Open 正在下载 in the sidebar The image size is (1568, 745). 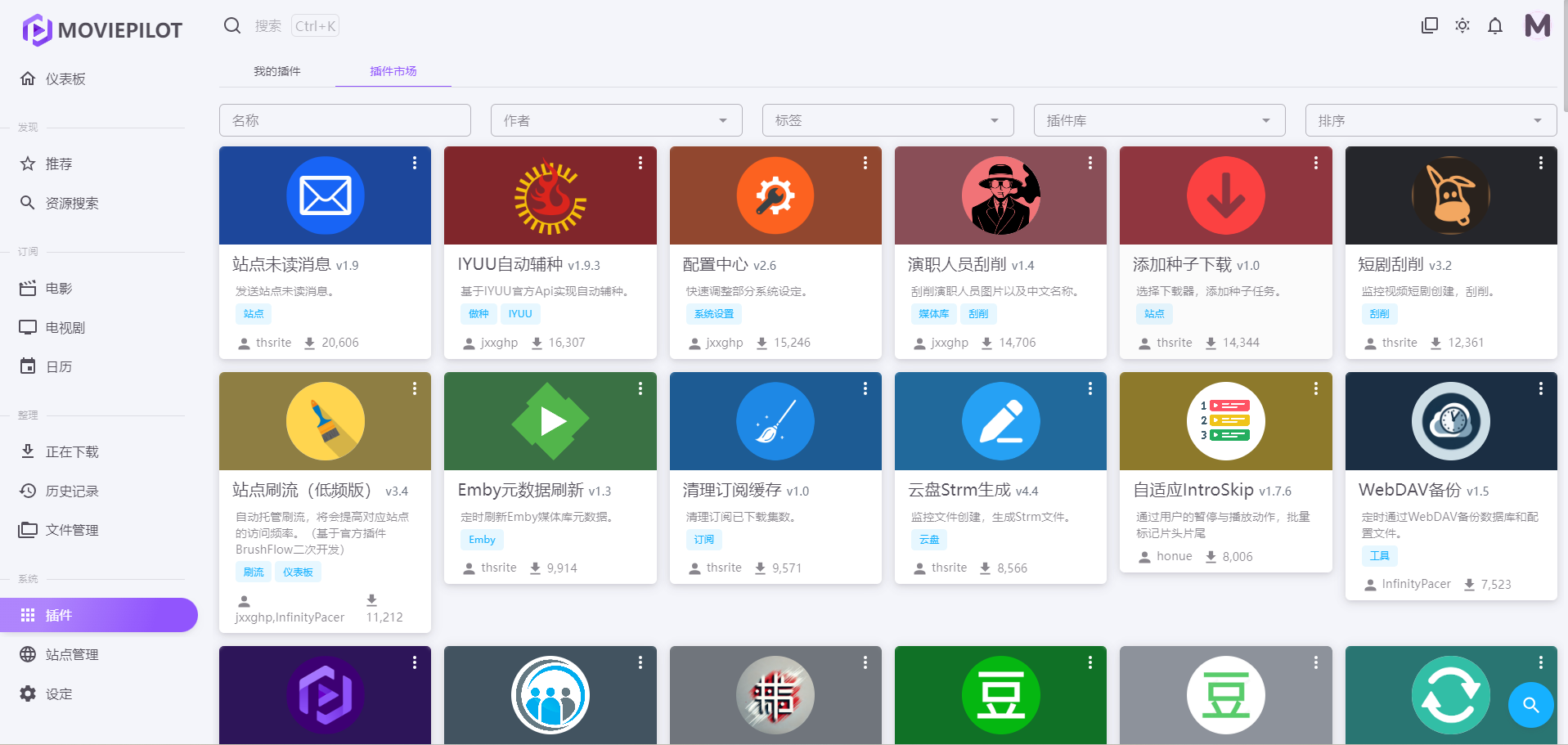(99, 451)
